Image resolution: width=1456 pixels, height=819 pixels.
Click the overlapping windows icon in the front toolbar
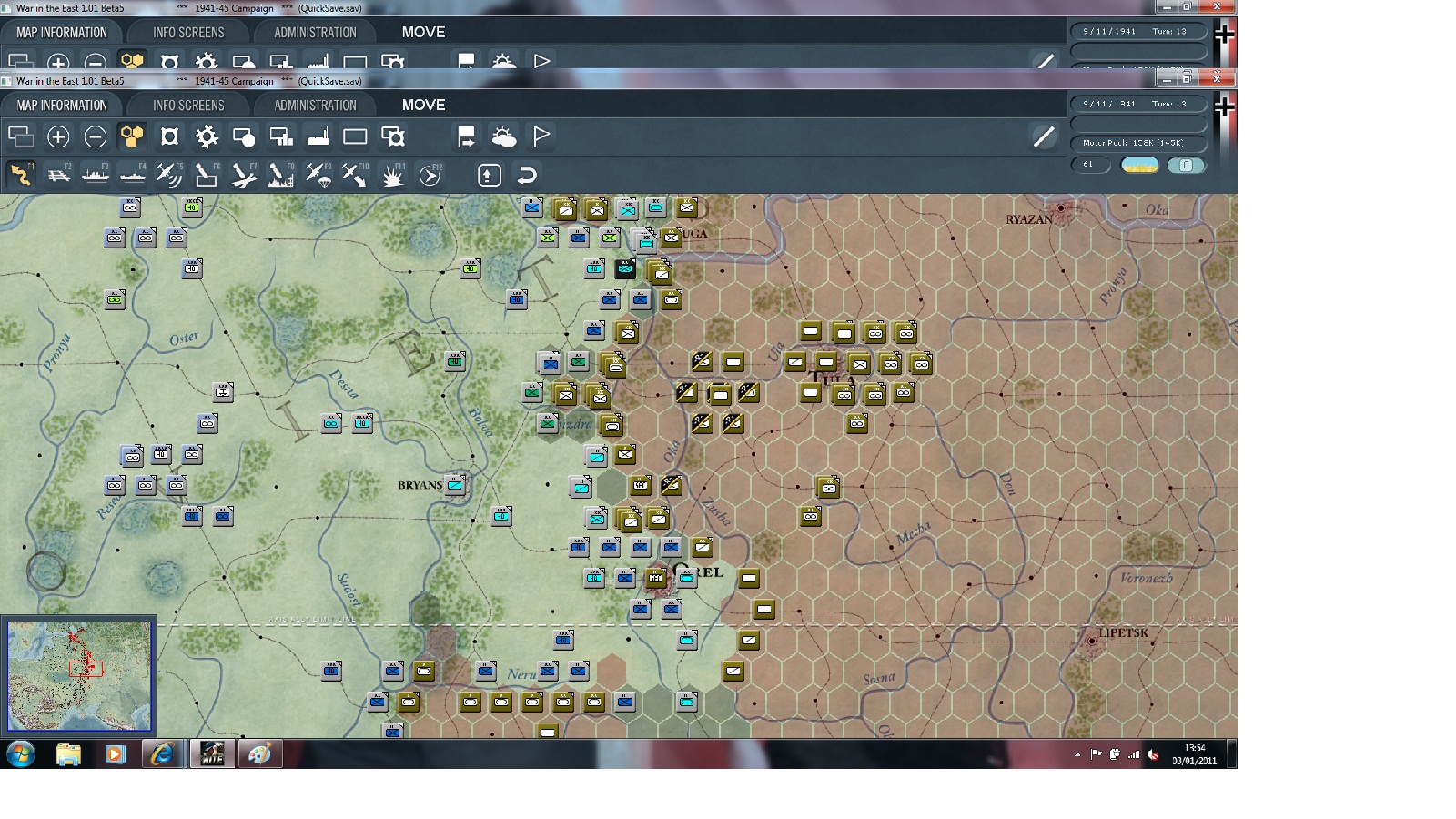[x=21, y=136]
